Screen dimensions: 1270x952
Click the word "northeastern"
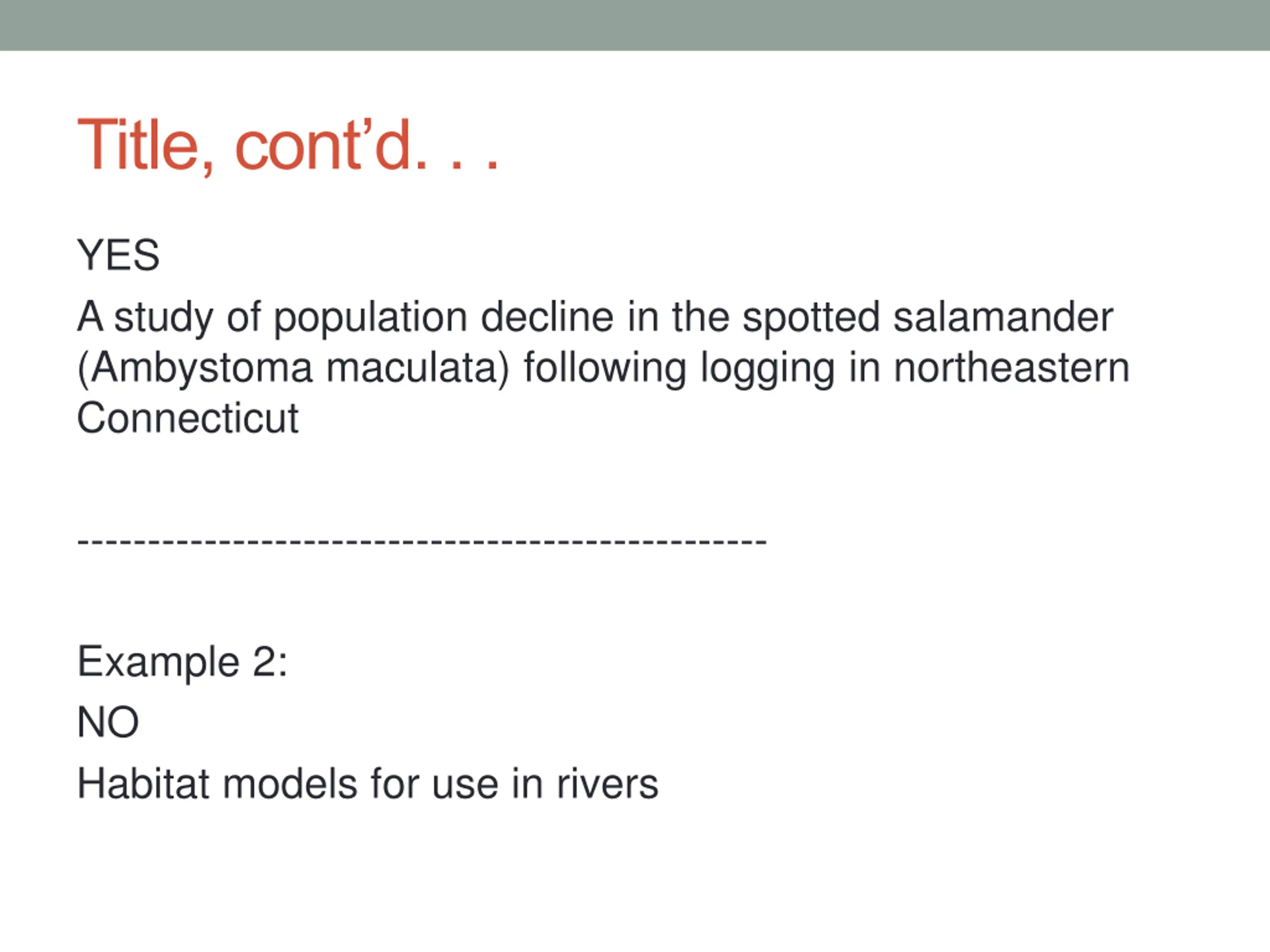(1012, 368)
